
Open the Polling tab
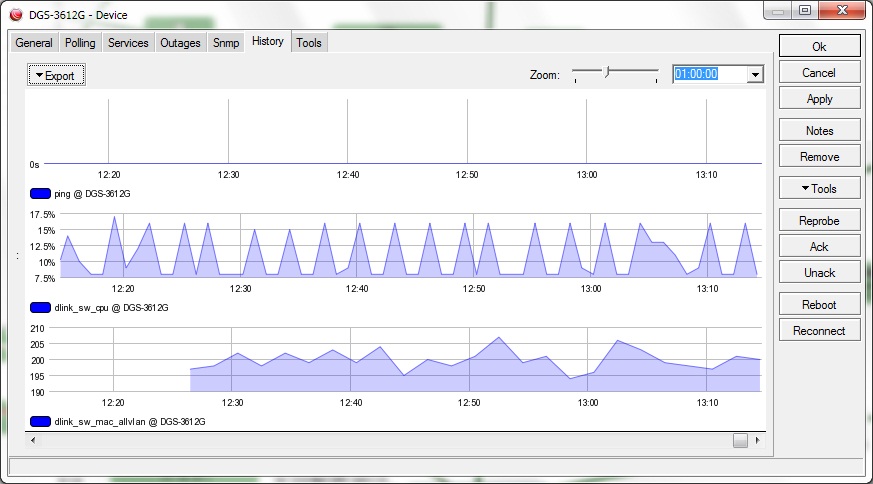click(x=80, y=43)
